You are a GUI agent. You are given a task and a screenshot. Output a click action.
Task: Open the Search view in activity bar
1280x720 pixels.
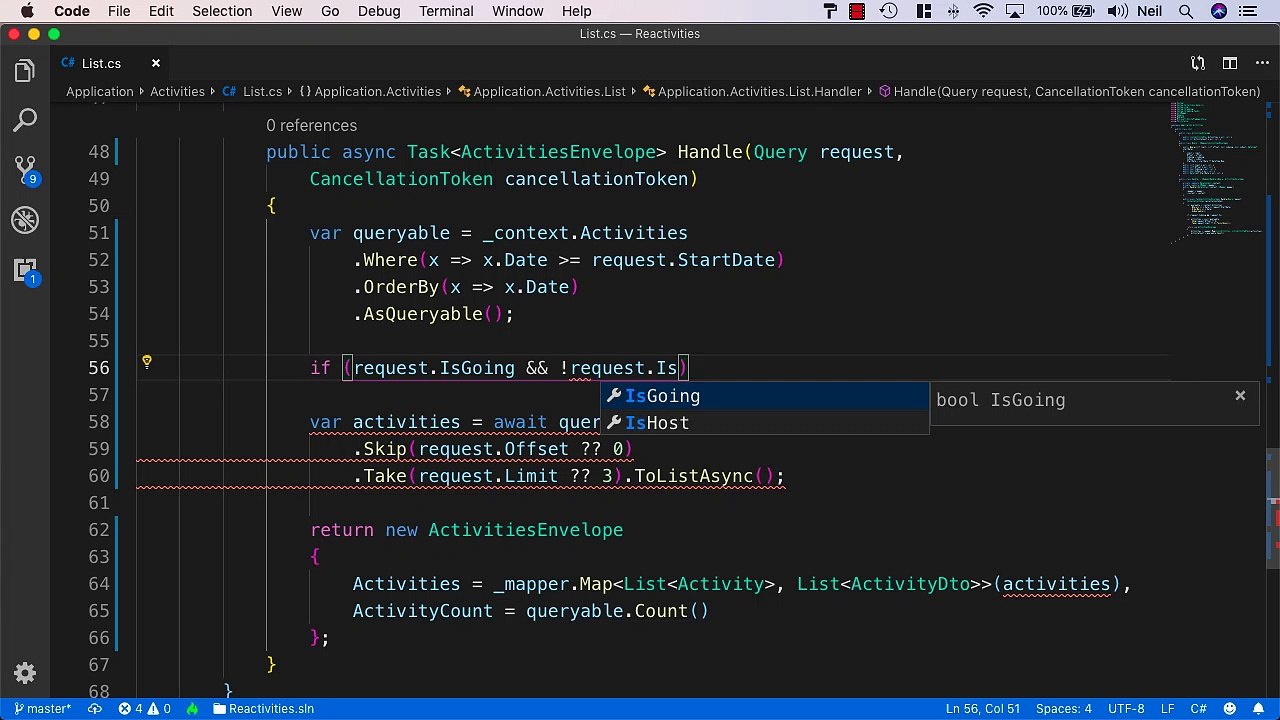[x=25, y=121]
